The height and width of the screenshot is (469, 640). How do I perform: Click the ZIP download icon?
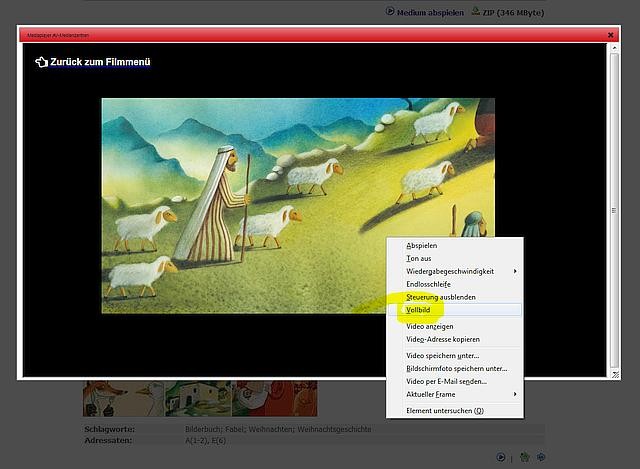click(476, 11)
